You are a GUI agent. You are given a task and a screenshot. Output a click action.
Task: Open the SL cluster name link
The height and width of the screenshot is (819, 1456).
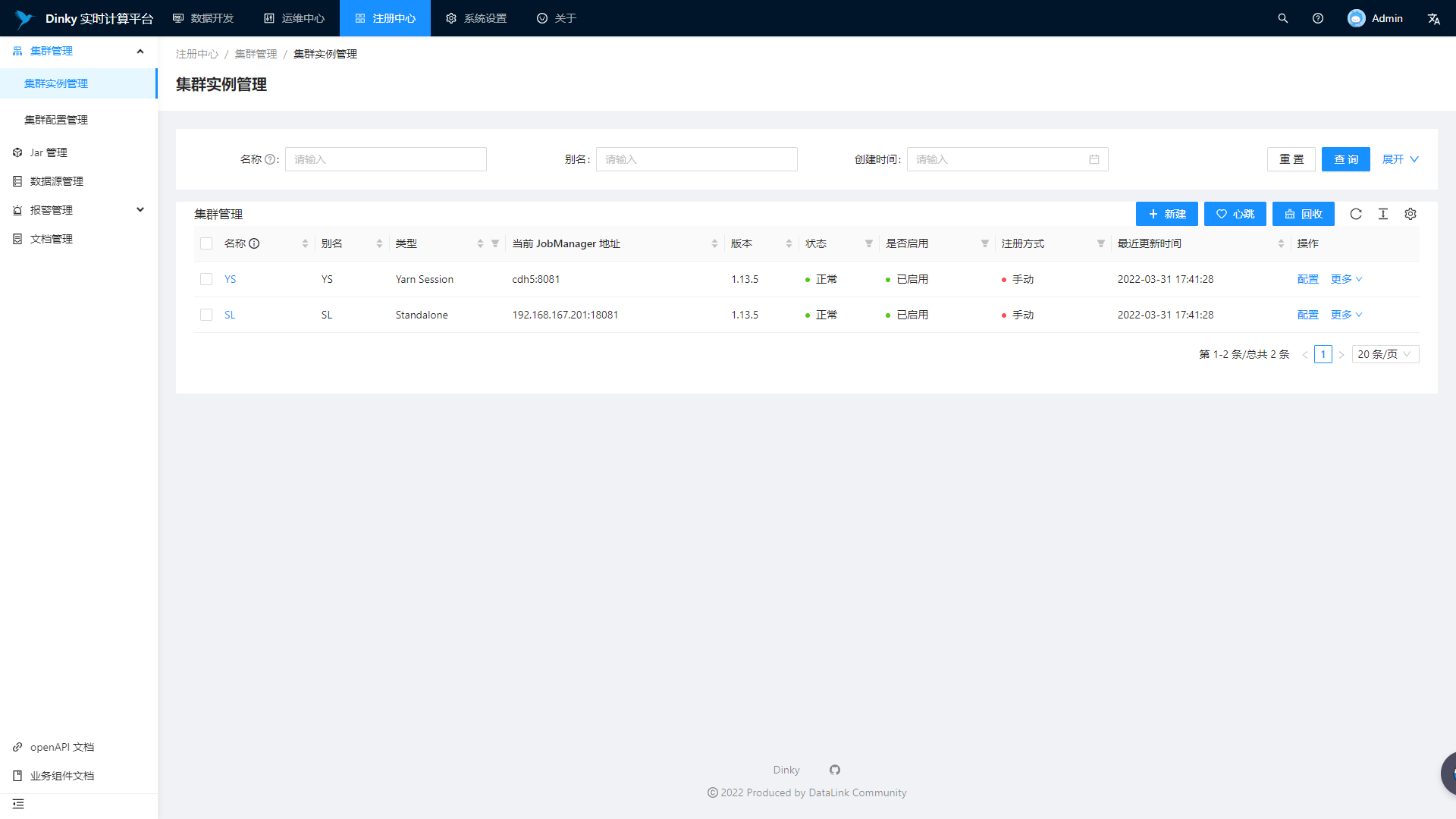pos(230,315)
